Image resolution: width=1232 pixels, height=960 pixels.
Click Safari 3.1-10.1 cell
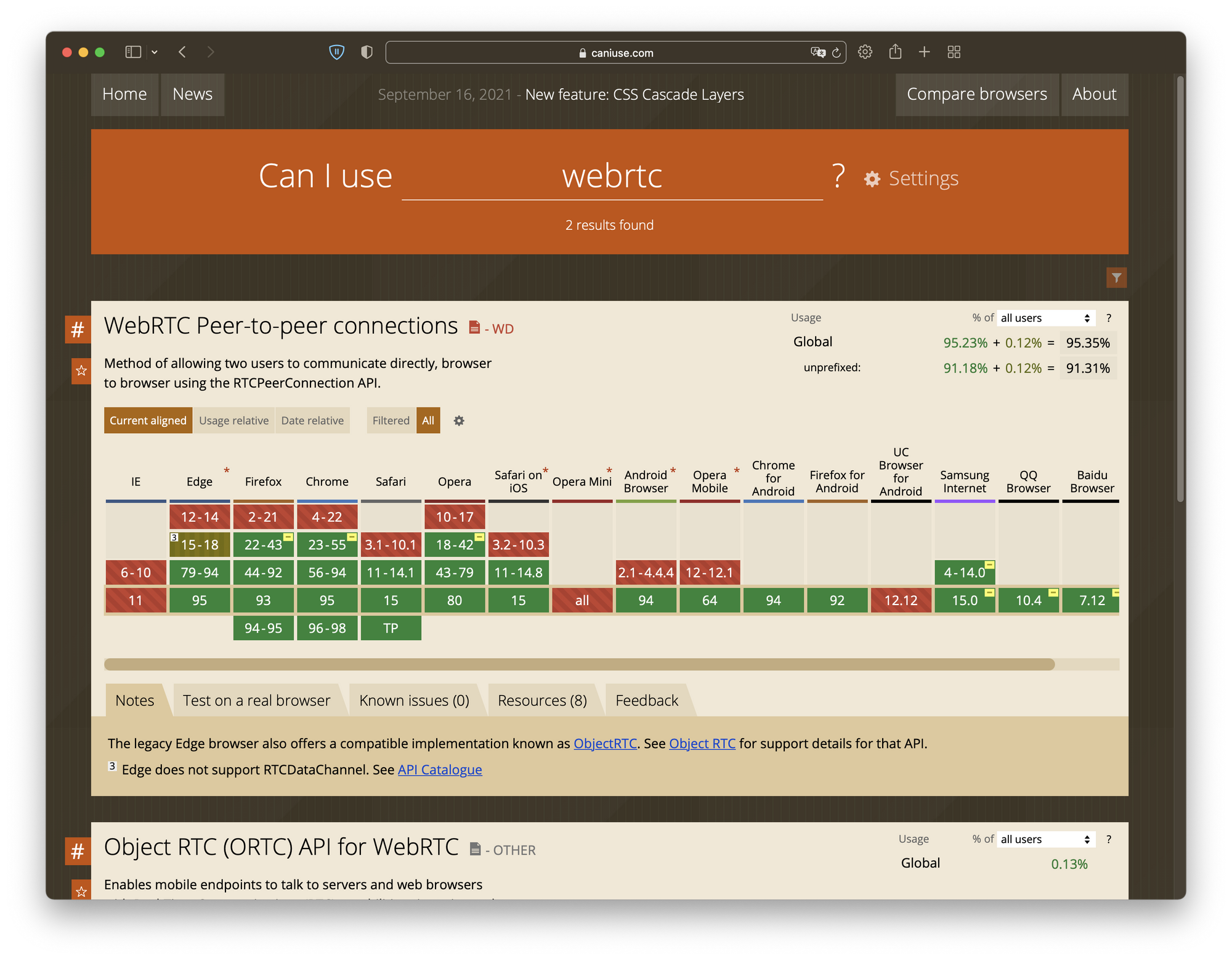pos(391,545)
